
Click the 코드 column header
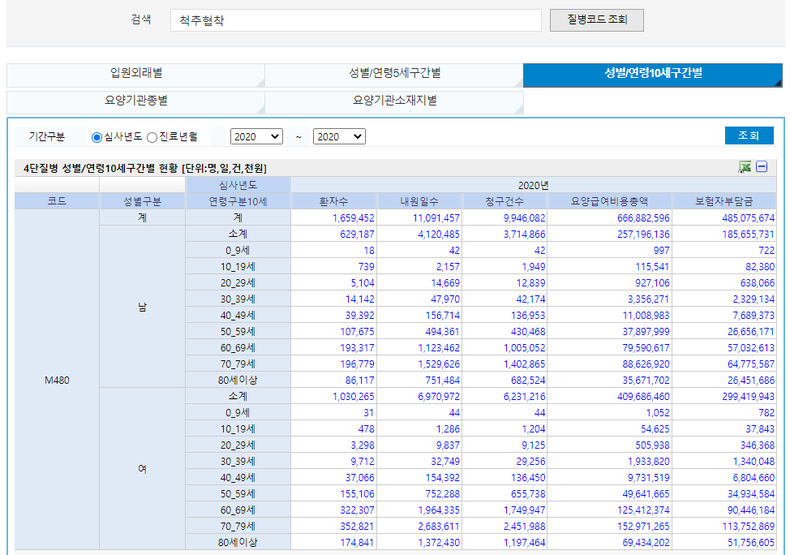[57, 201]
